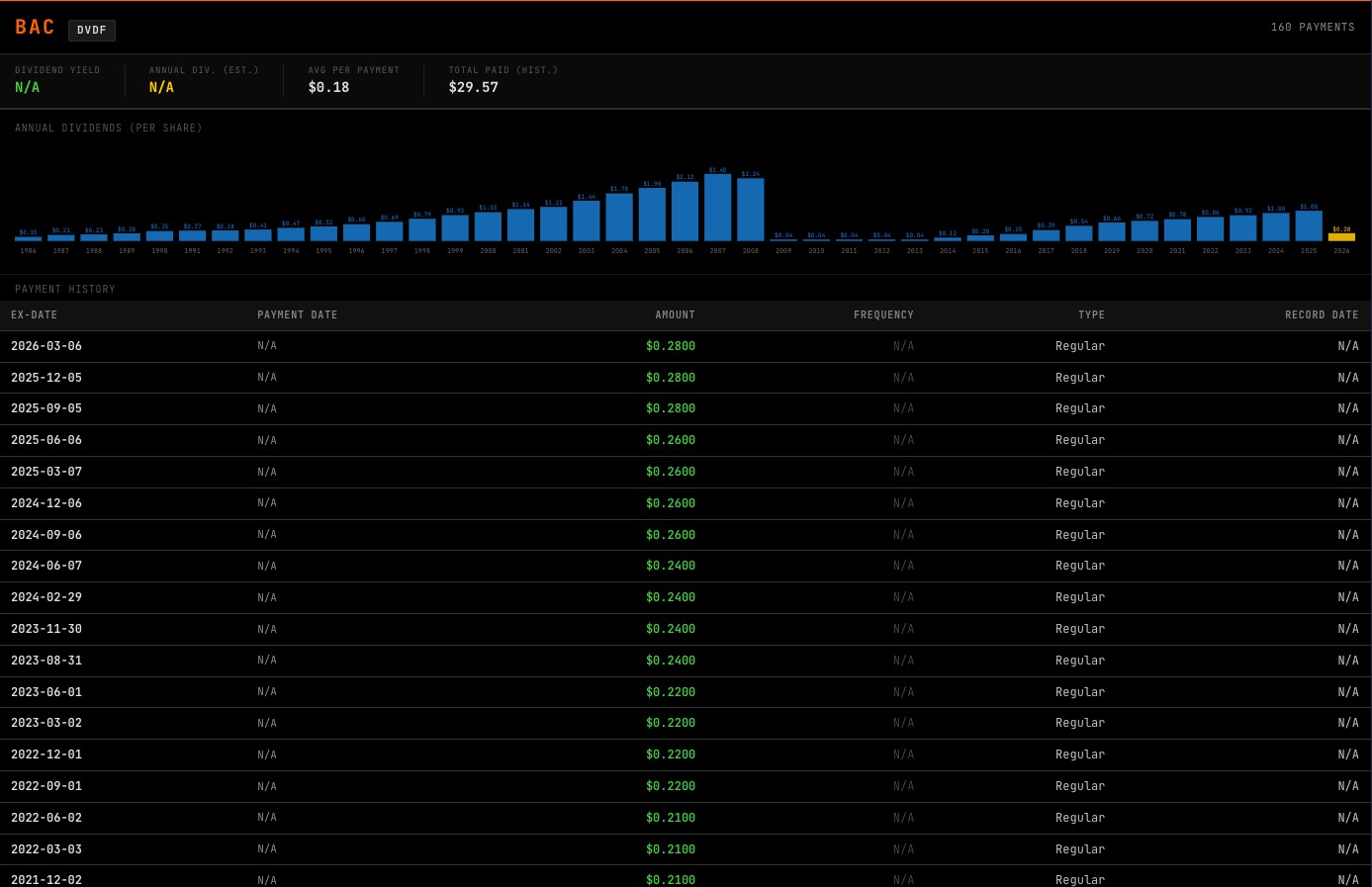Click the BAC ticker symbol
The width and height of the screenshot is (1372, 887).
pyautogui.click(x=35, y=28)
